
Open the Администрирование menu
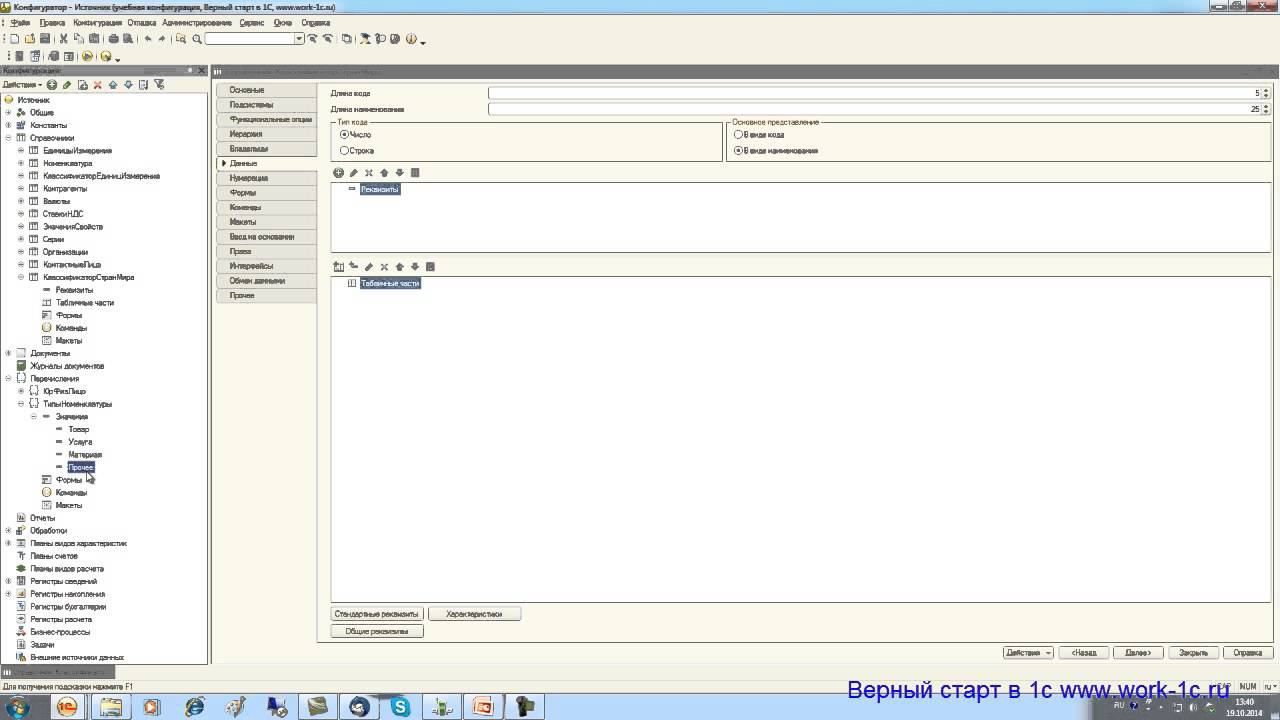point(196,22)
